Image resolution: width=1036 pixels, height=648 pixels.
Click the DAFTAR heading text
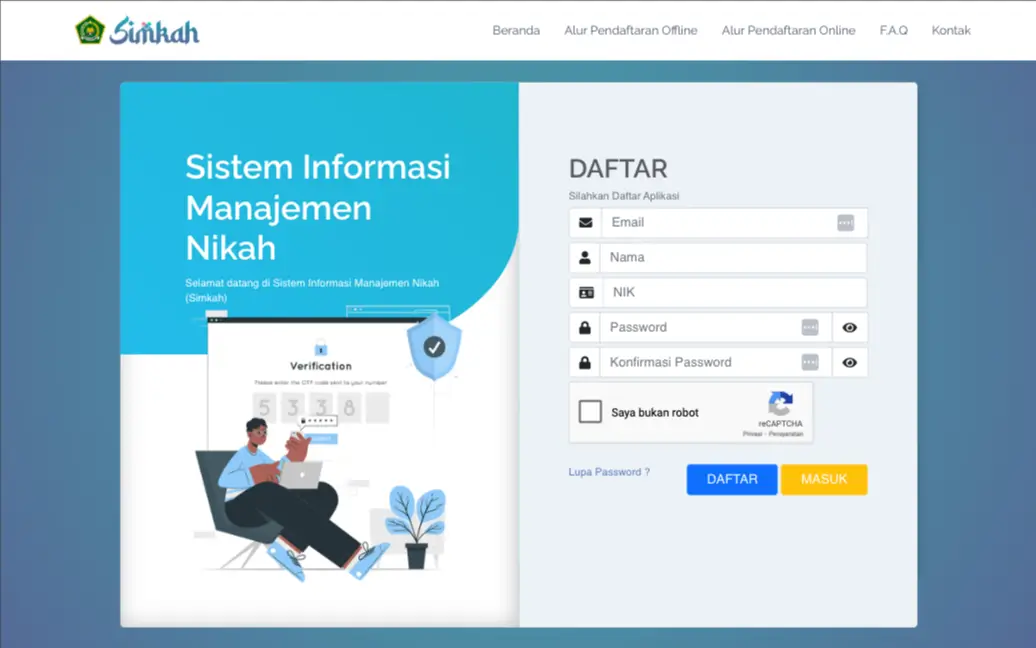click(618, 169)
